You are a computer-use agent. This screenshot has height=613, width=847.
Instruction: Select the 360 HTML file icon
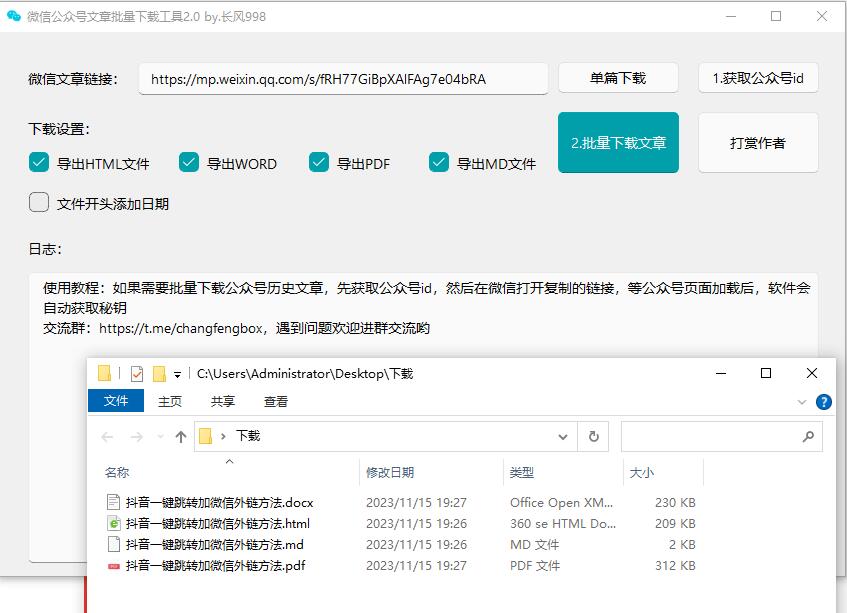(113, 523)
